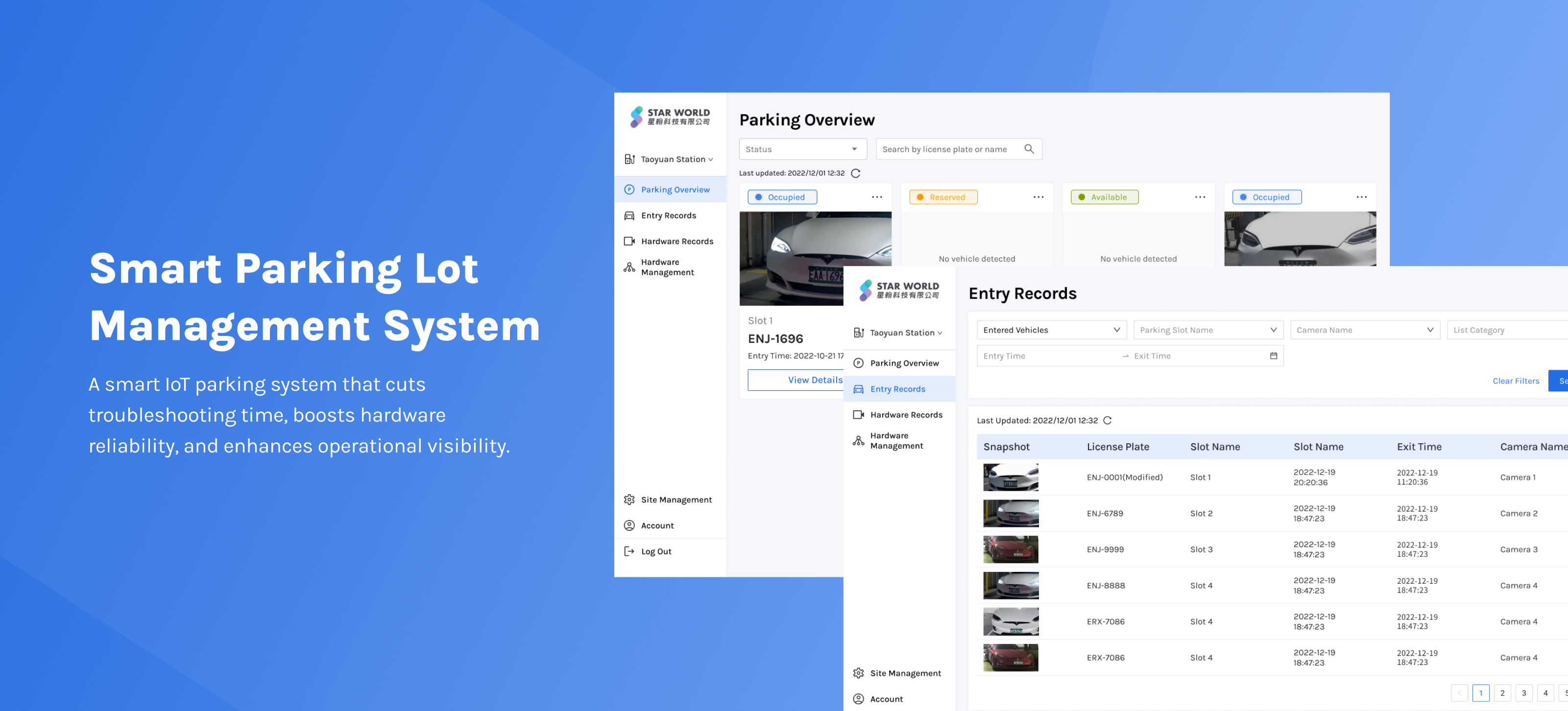Refresh Entry Records last updated icon
Viewport: 1568px width, 711px height.
tap(1107, 420)
